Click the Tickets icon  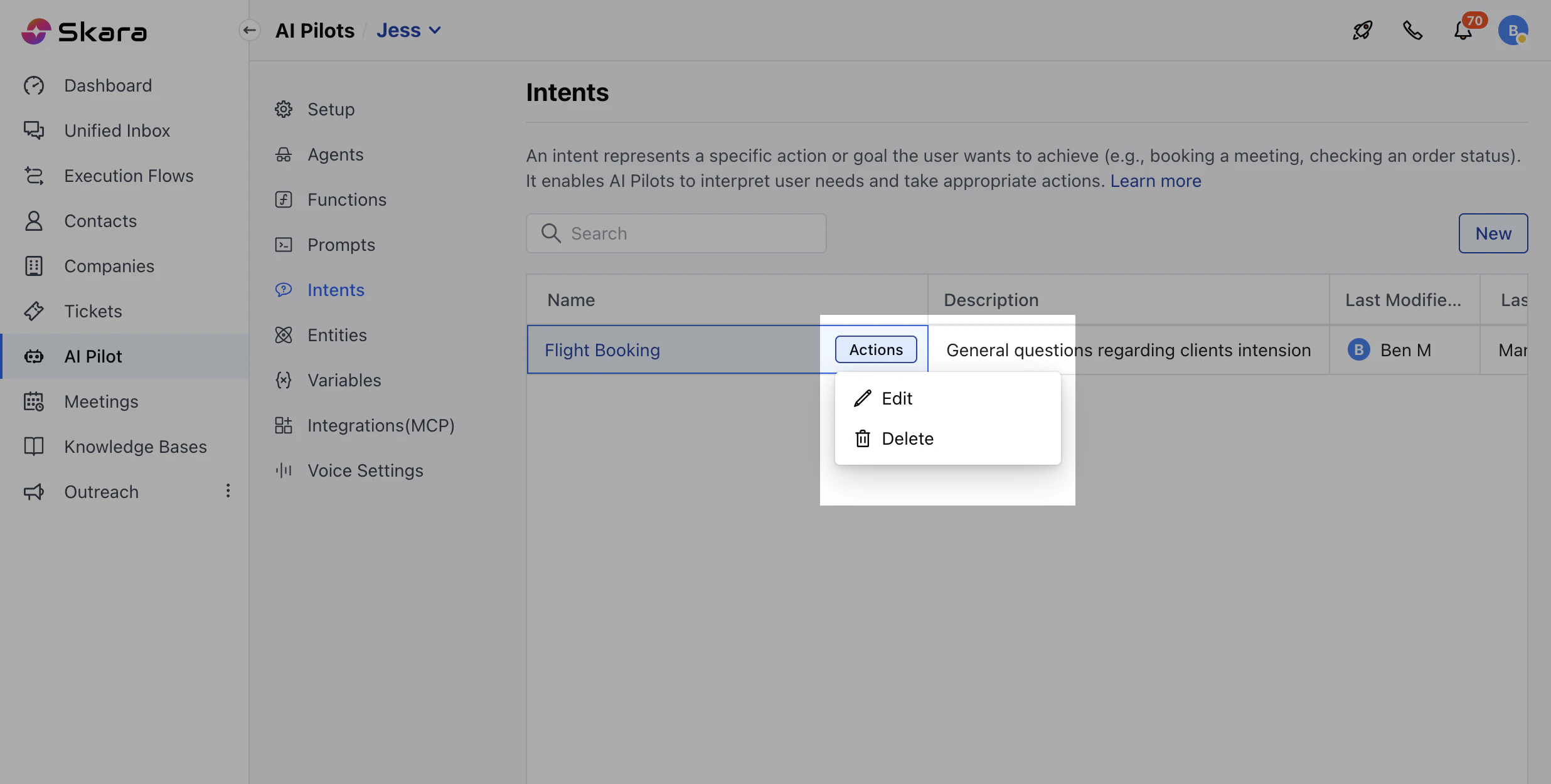(34, 311)
